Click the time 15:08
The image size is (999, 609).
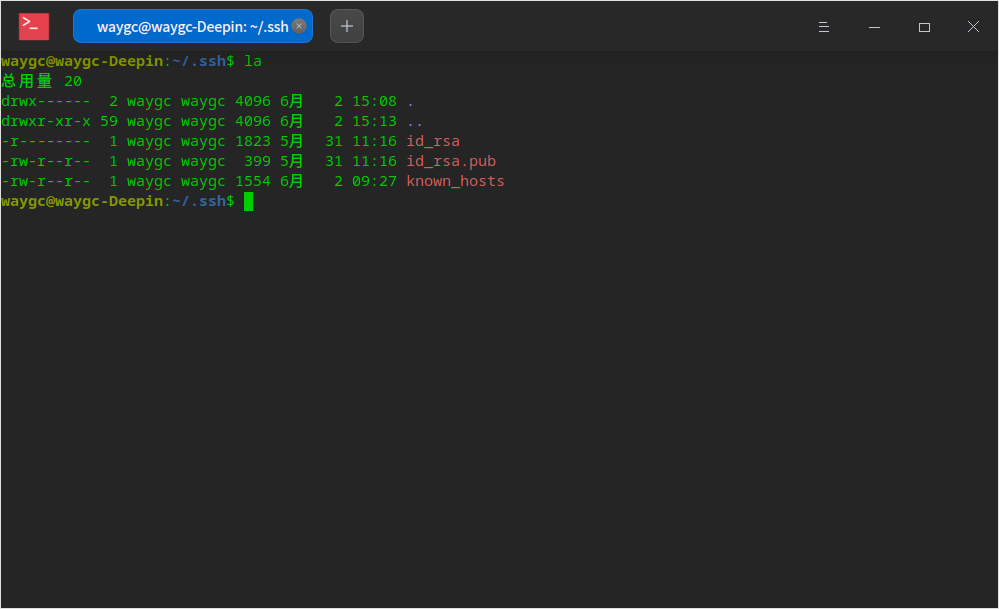tap(375, 101)
